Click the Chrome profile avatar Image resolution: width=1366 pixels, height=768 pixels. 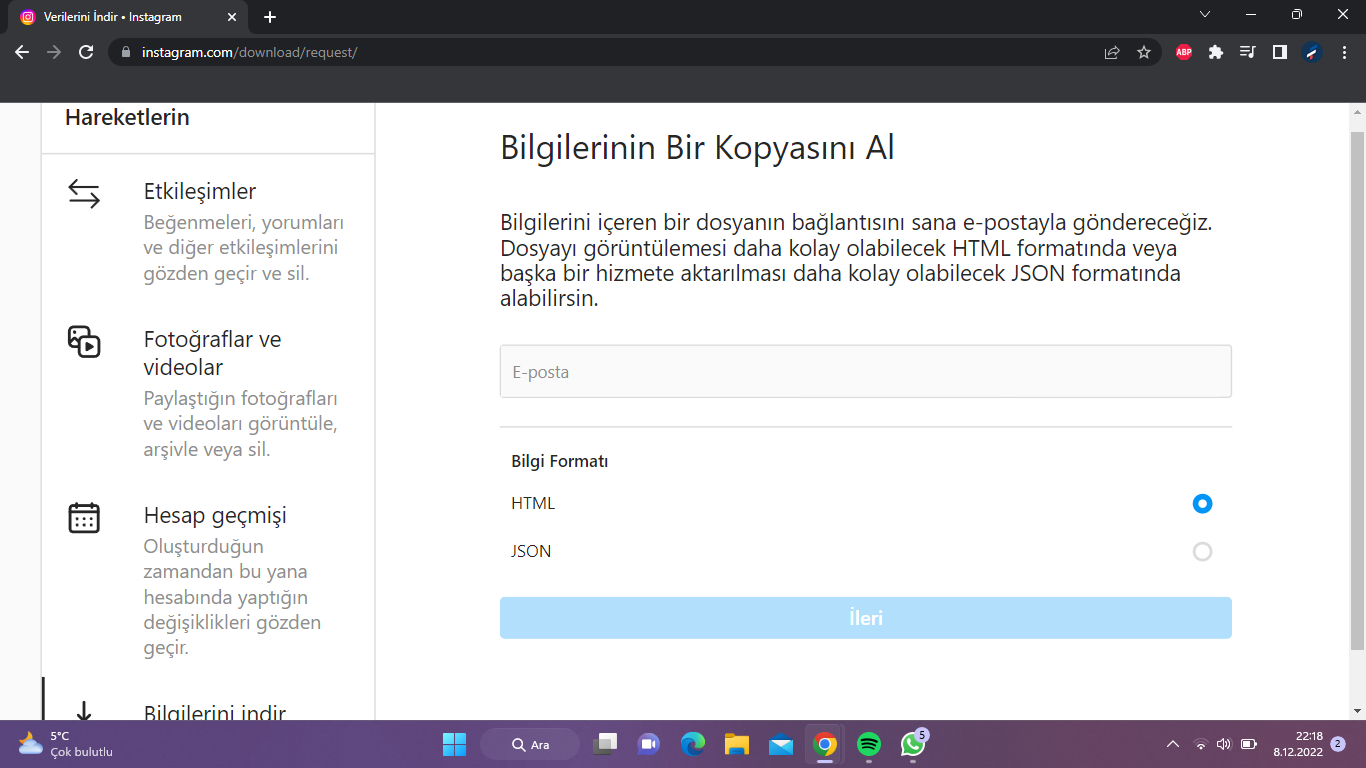[1312, 52]
